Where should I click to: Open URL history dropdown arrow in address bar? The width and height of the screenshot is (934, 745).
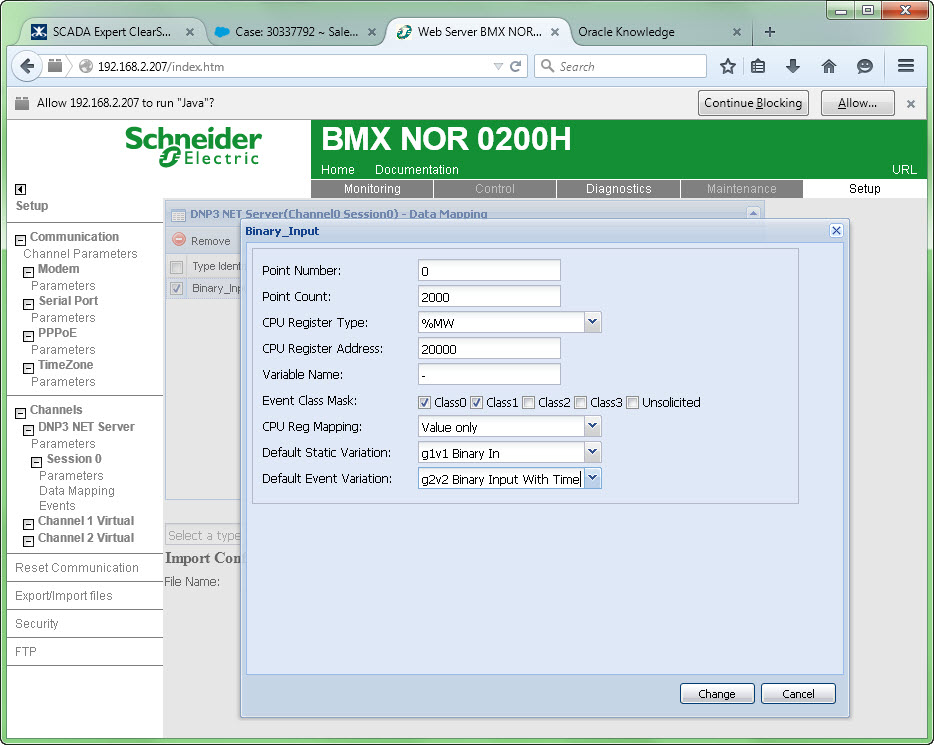click(498, 67)
